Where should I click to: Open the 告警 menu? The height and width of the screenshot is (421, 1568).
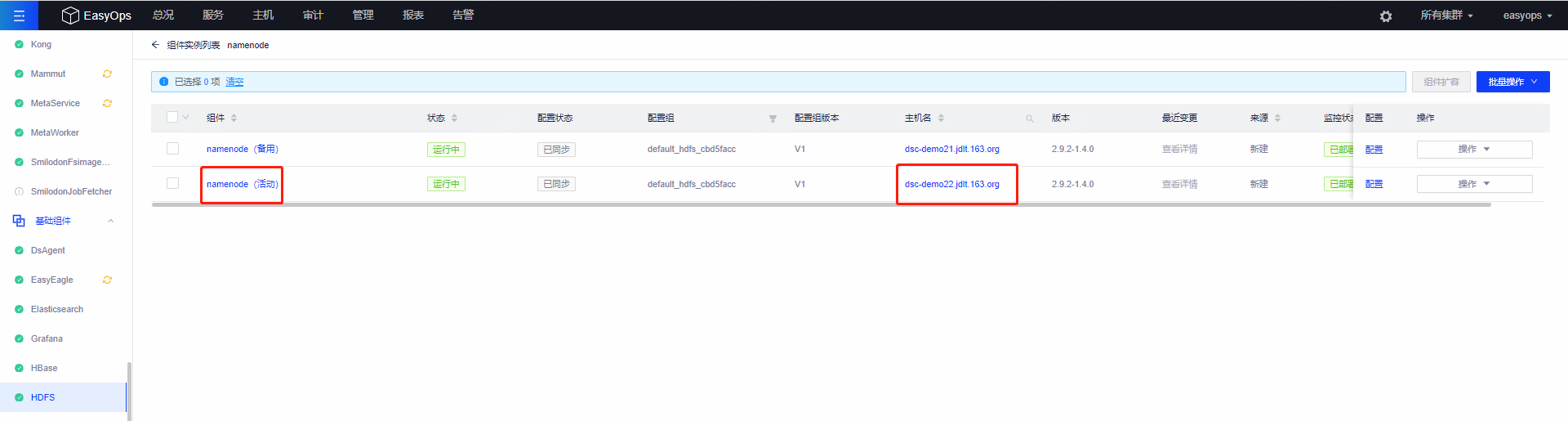click(463, 15)
